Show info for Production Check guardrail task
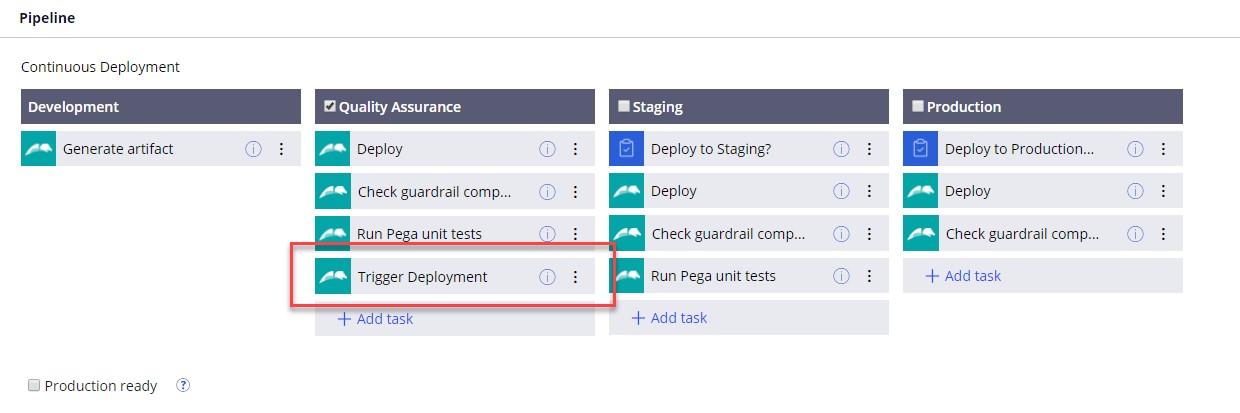1240x413 pixels. click(1135, 234)
